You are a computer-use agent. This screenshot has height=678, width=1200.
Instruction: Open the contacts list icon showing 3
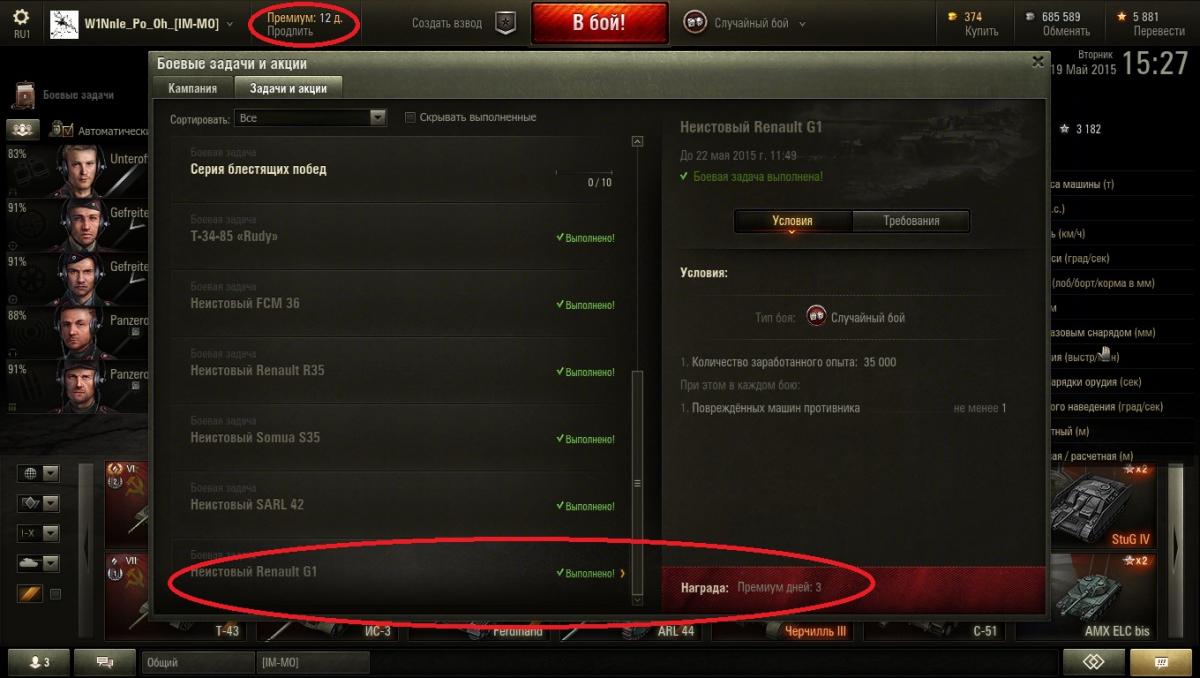pyautogui.click(x=39, y=662)
